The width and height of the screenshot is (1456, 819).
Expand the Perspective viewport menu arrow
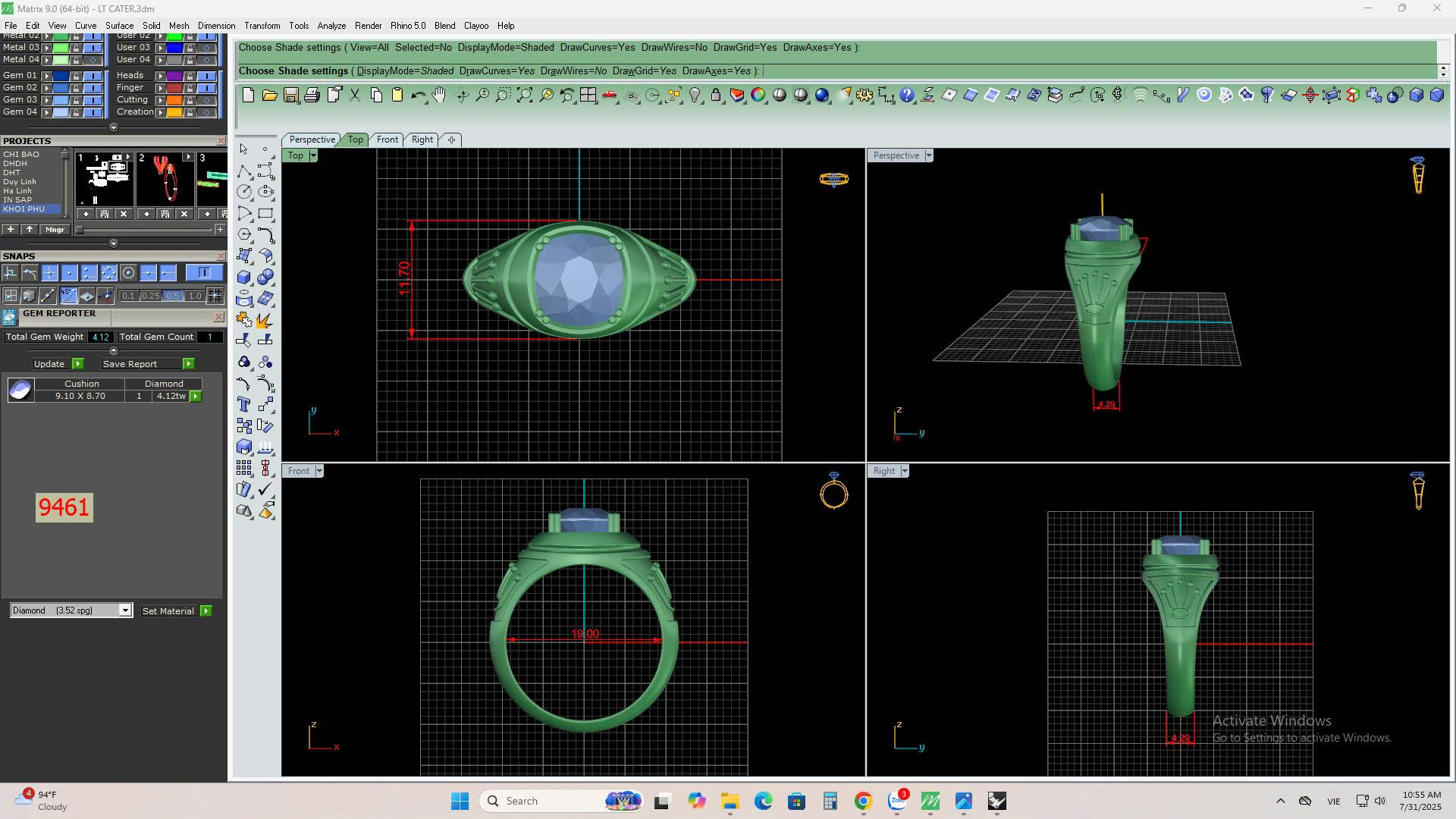click(929, 155)
